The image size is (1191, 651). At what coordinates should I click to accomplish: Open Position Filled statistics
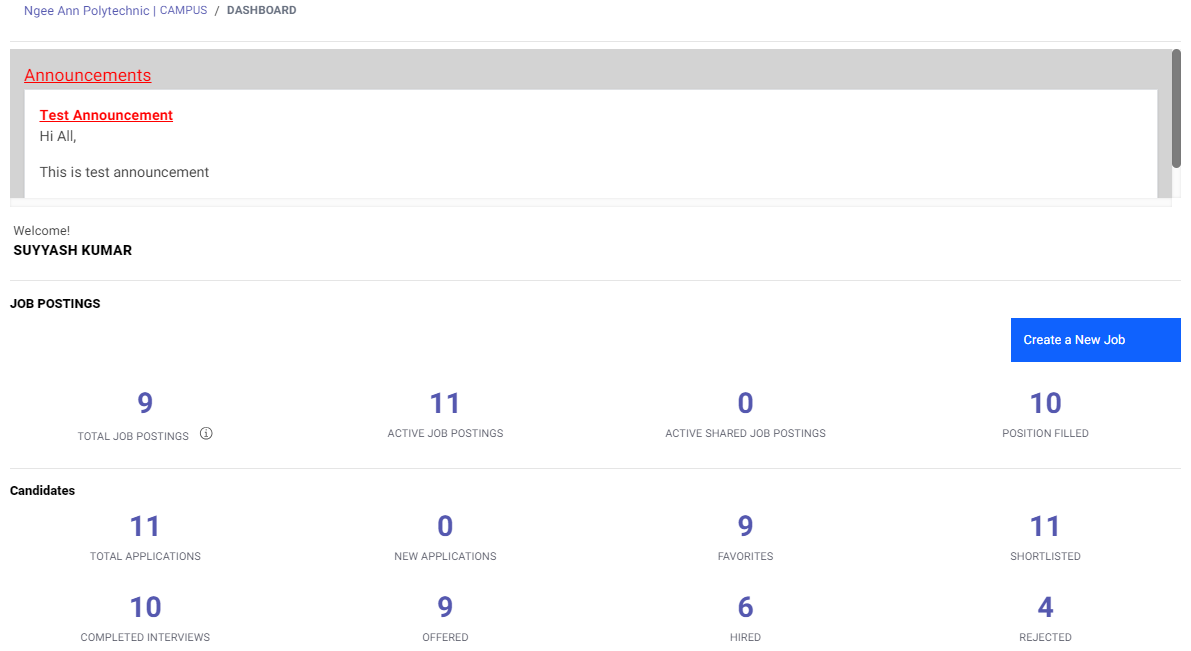coord(1045,402)
